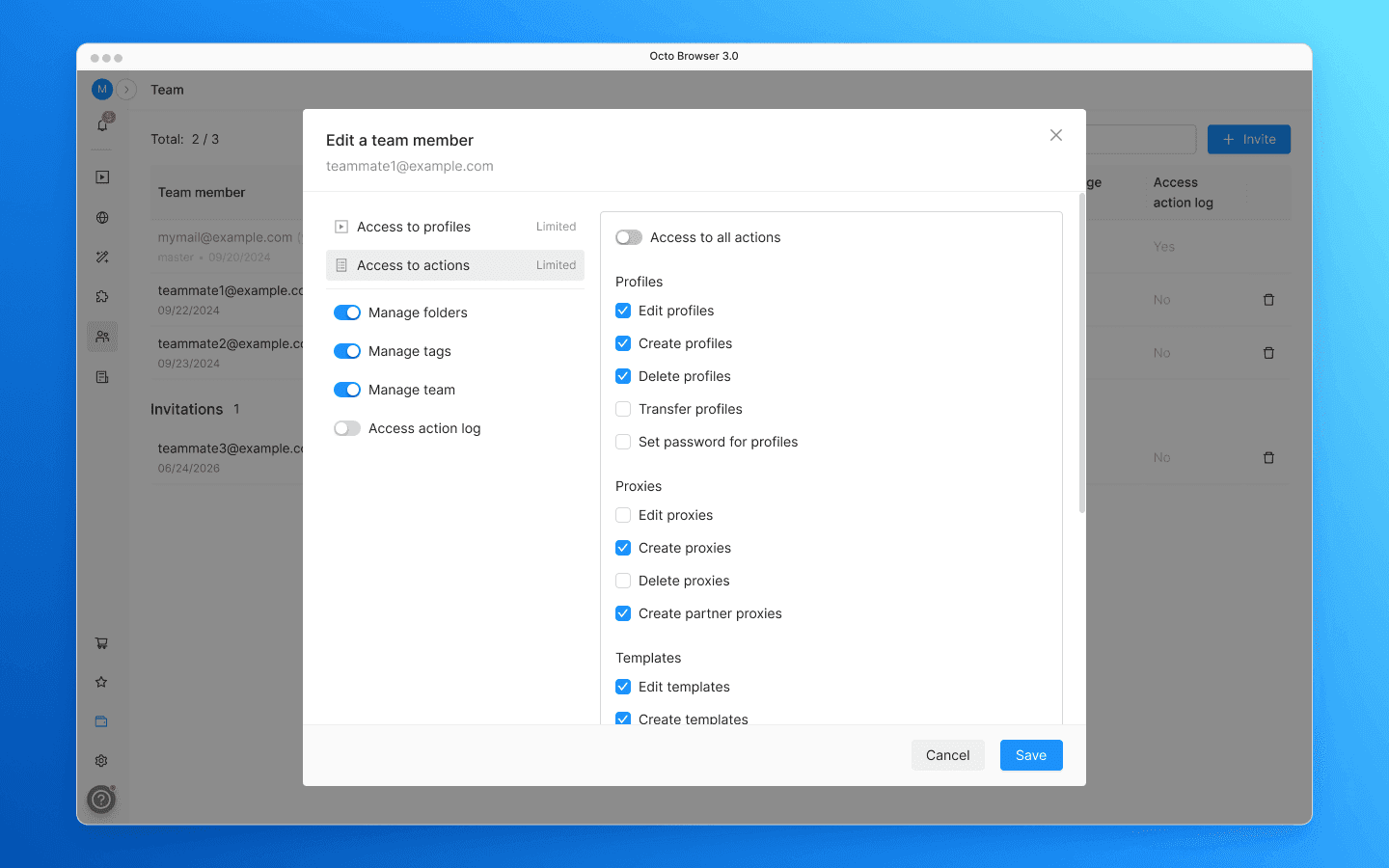Screen dimensions: 1389x868
Task: Click the Access action log column header
Action: click(1183, 193)
